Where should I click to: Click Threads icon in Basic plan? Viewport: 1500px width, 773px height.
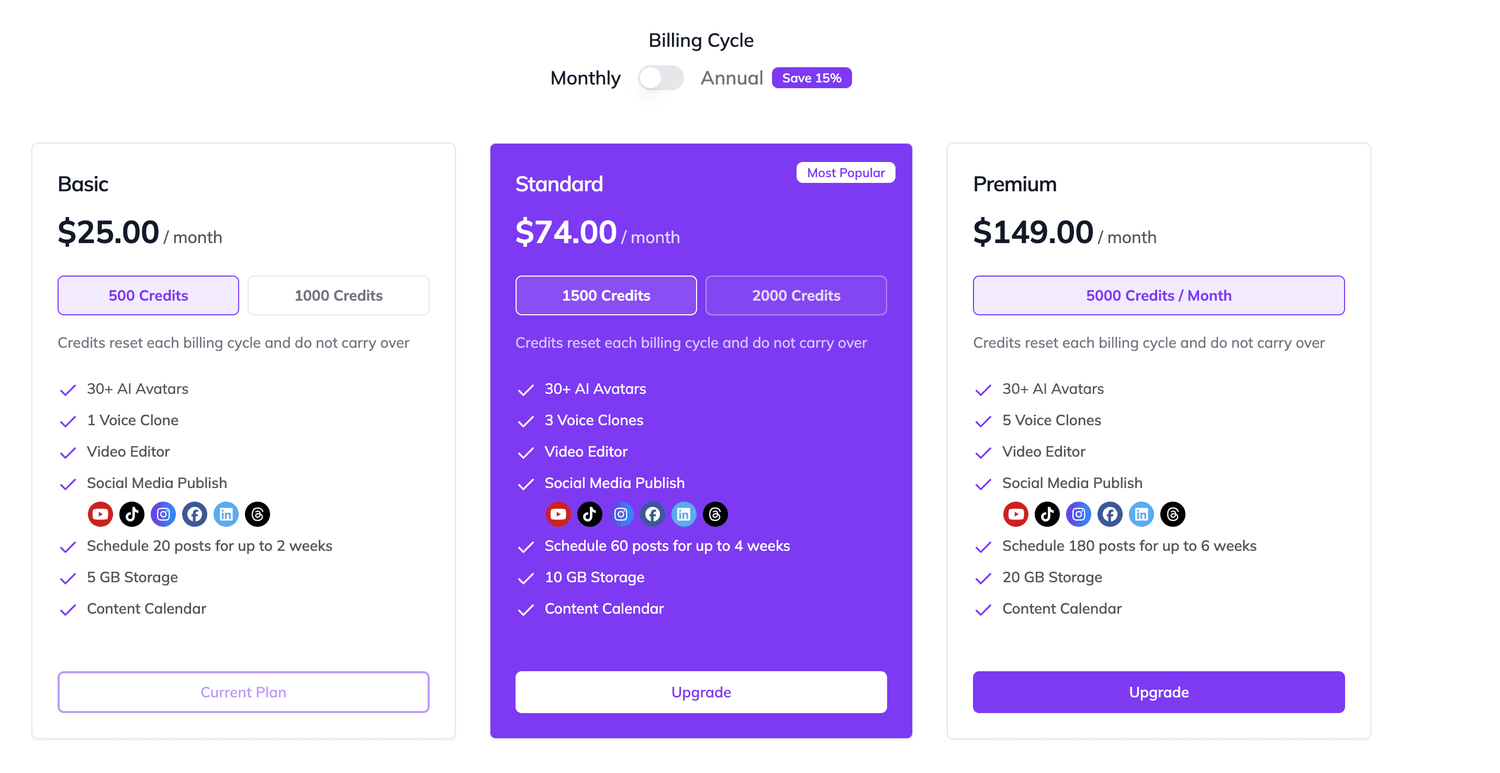point(257,514)
